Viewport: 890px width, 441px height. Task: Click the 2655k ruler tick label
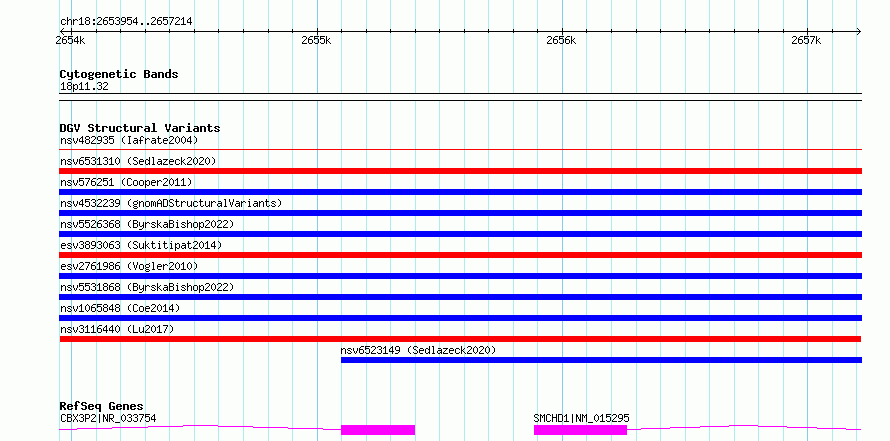[x=316, y=41]
